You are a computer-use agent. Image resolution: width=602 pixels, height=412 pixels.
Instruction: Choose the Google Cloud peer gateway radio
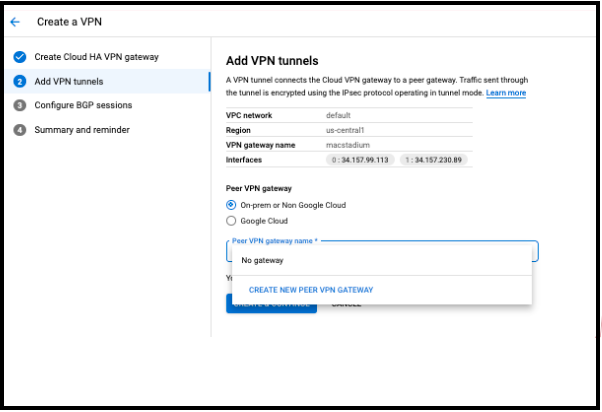tap(232, 221)
